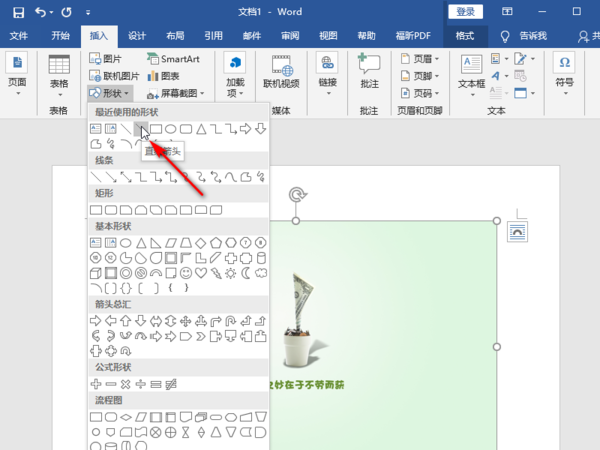
Task: Choose the first rectangle under 矩形
Action: point(96,210)
